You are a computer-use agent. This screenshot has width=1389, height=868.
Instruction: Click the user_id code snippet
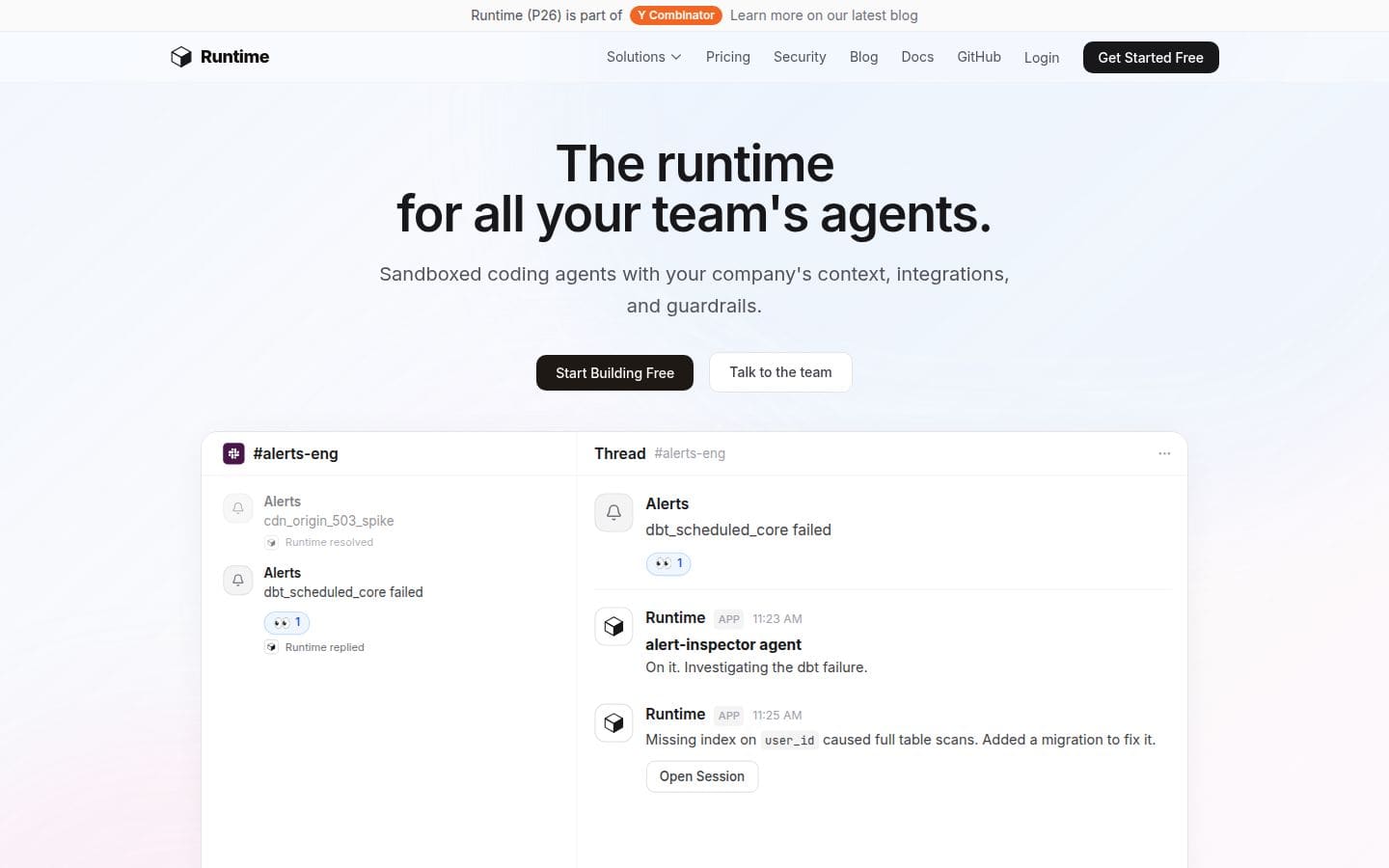coord(789,741)
